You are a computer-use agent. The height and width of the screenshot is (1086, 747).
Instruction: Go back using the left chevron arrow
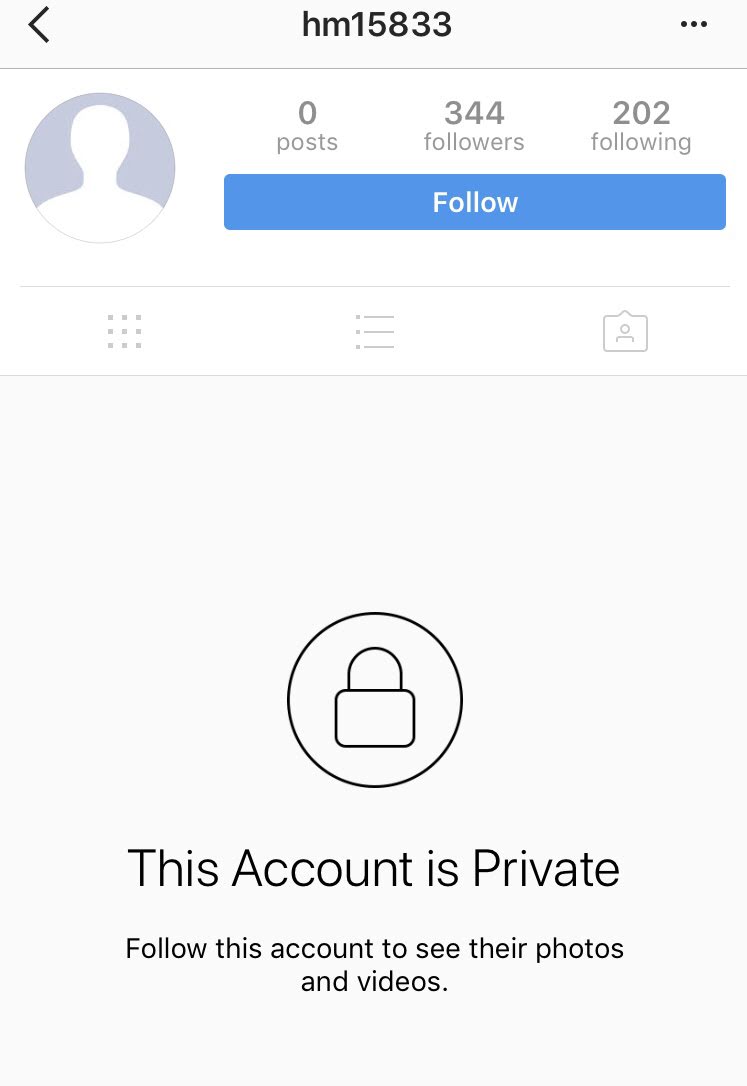[39, 25]
